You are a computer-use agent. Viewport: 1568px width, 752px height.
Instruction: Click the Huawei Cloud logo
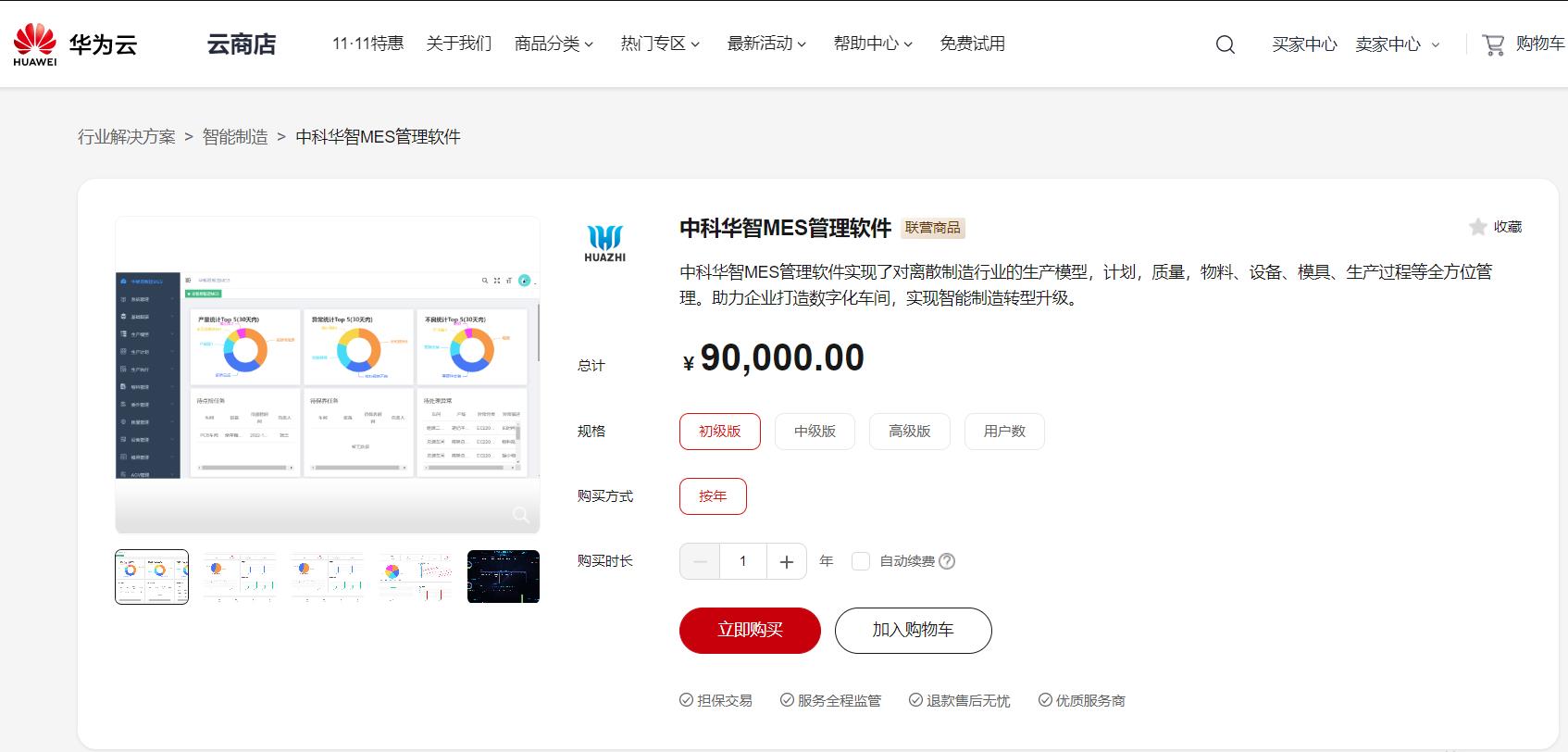74,44
